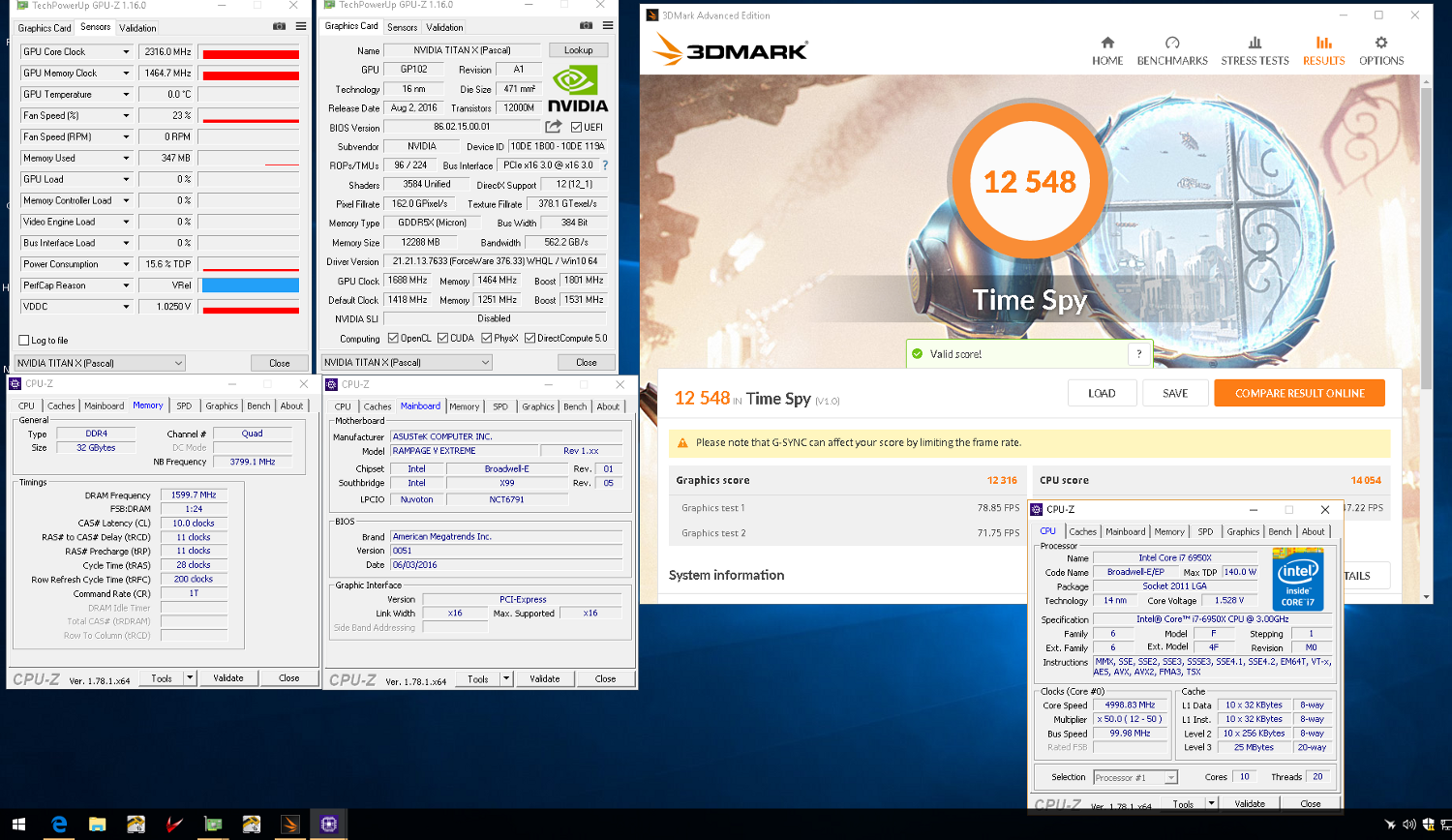
Task: Open Bench tab in CPU-Z Mainboard window
Action: coord(575,406)
